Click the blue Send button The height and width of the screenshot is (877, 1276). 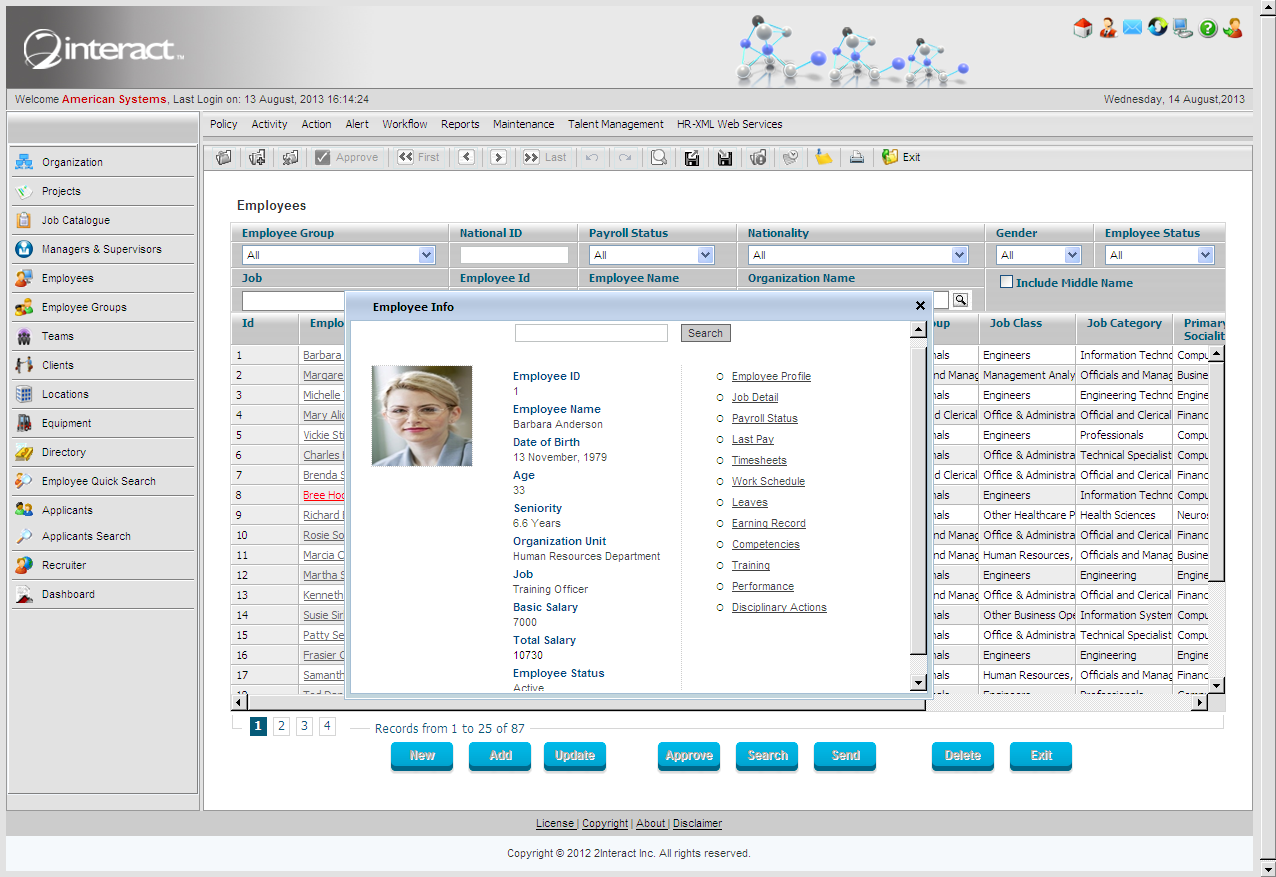coord(845,756)
